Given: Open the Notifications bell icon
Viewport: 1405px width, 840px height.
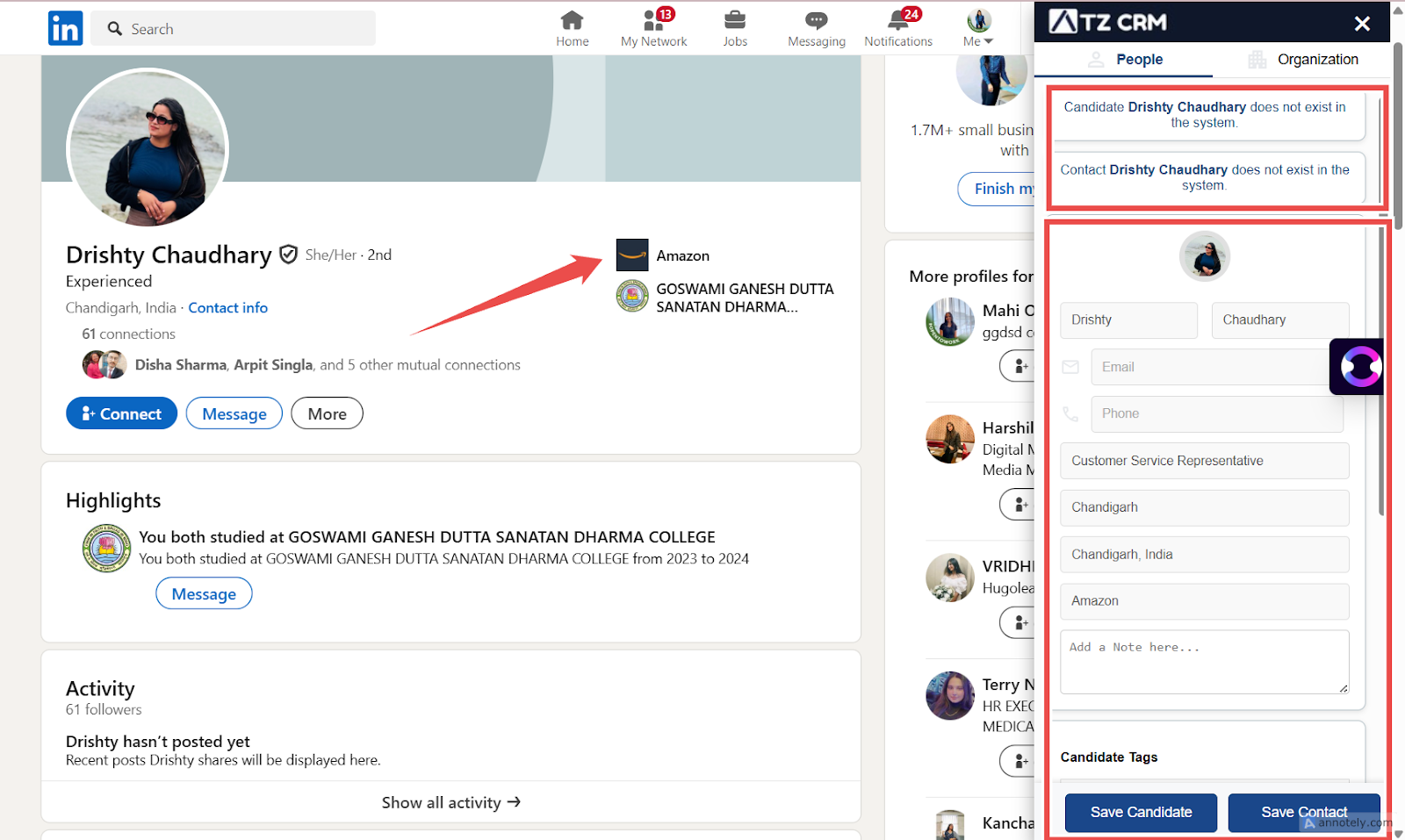Looking at the screenshot, I should tap(898, 28).
